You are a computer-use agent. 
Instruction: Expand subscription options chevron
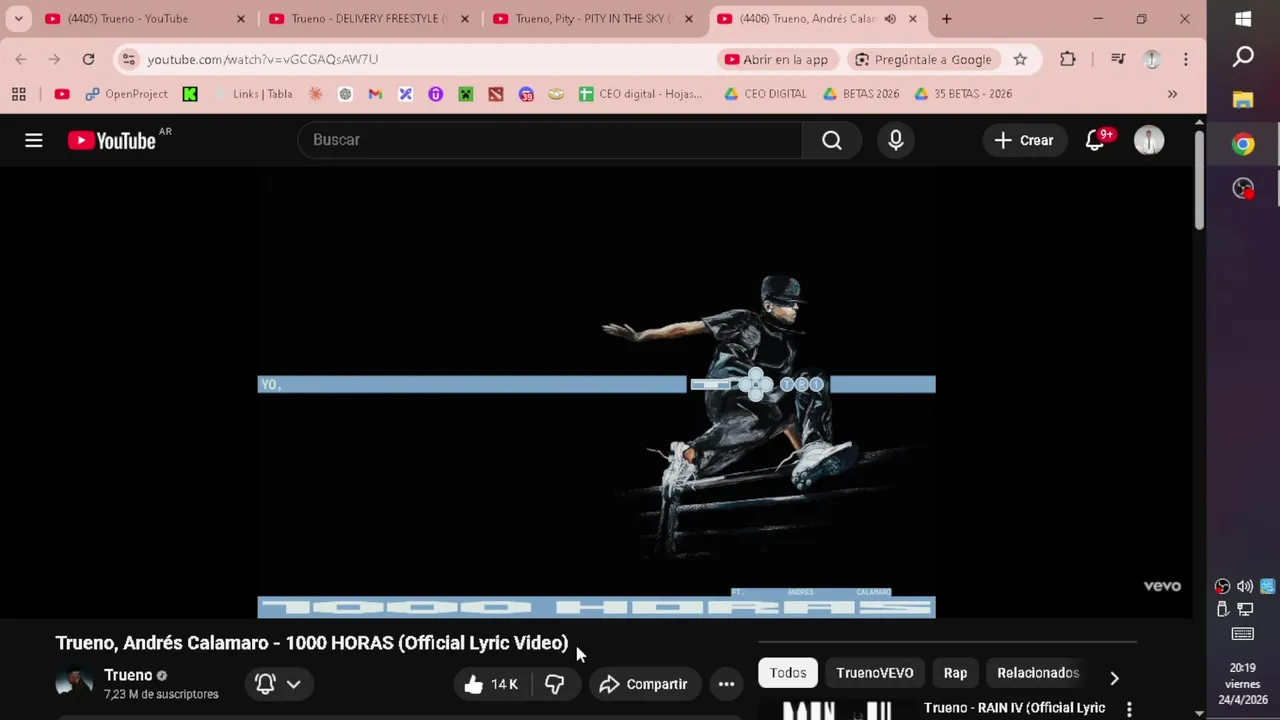tap(294, 684)
